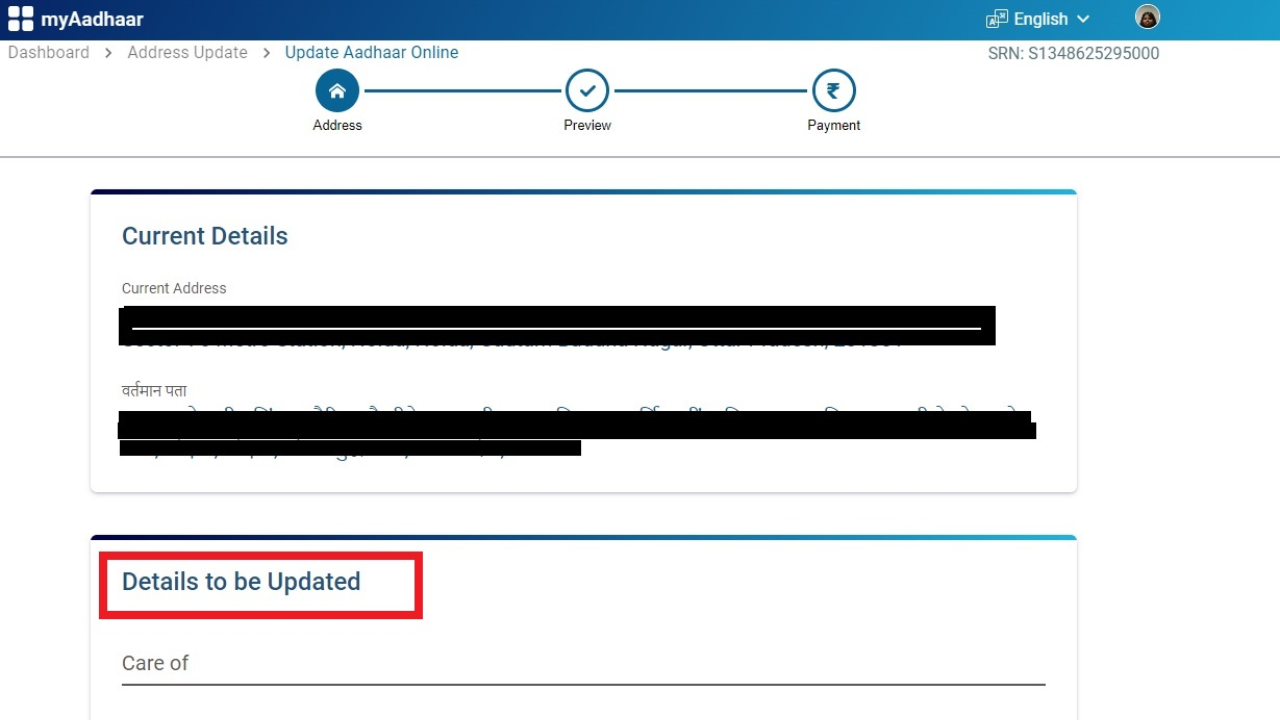The width and height of the screenshot is (1280, 720).
Task: Select Update Aadhaar Online breadcrumb
Action: pyautogui.click(x=371, y=52)
